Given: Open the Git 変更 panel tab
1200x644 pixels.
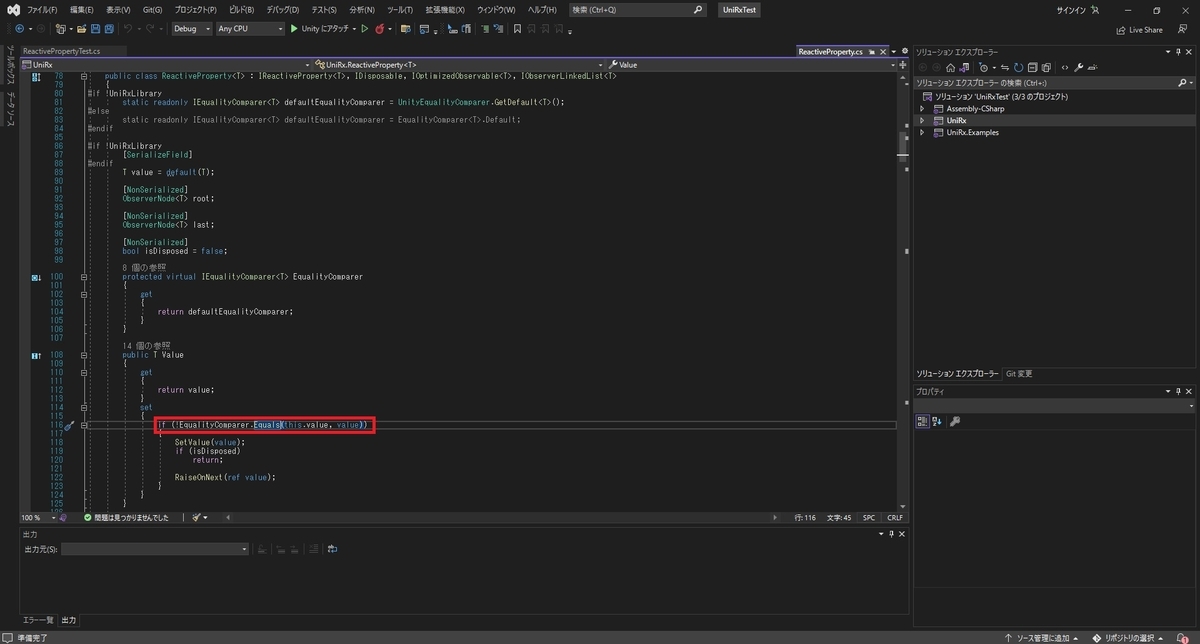Looking at the screenshot, I should [x=1019, y=373].
